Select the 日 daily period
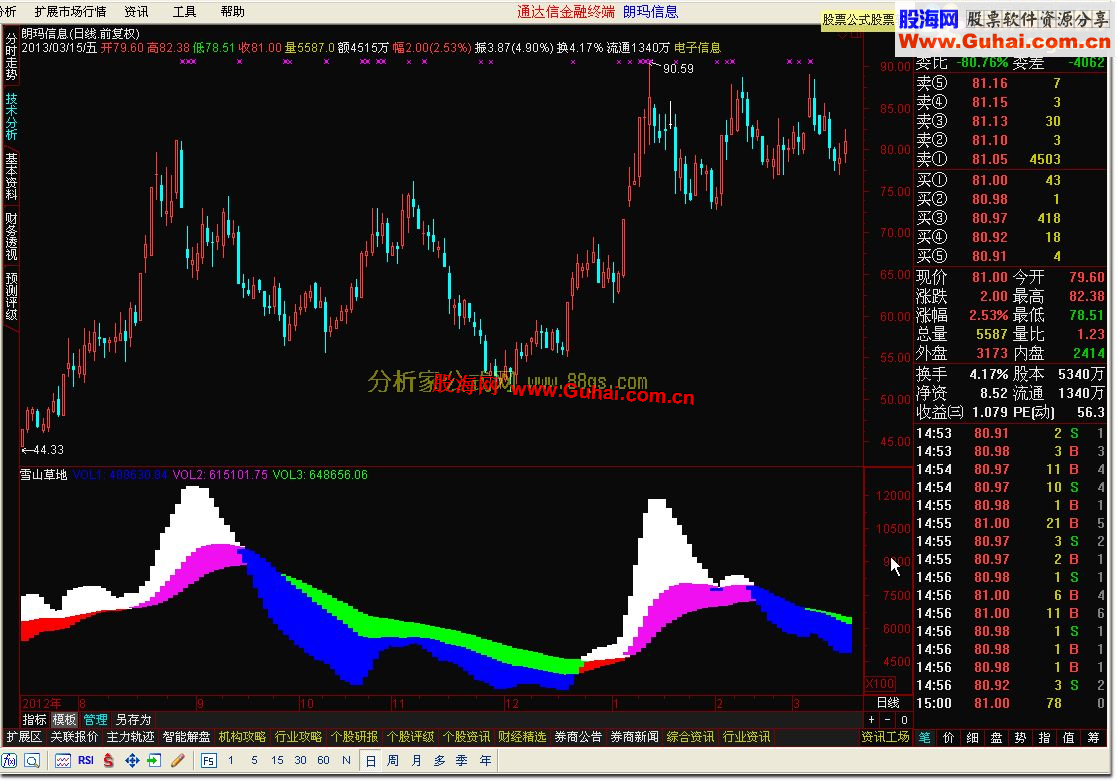Screen dimensions: 1117x781 [x=370, y=760]
